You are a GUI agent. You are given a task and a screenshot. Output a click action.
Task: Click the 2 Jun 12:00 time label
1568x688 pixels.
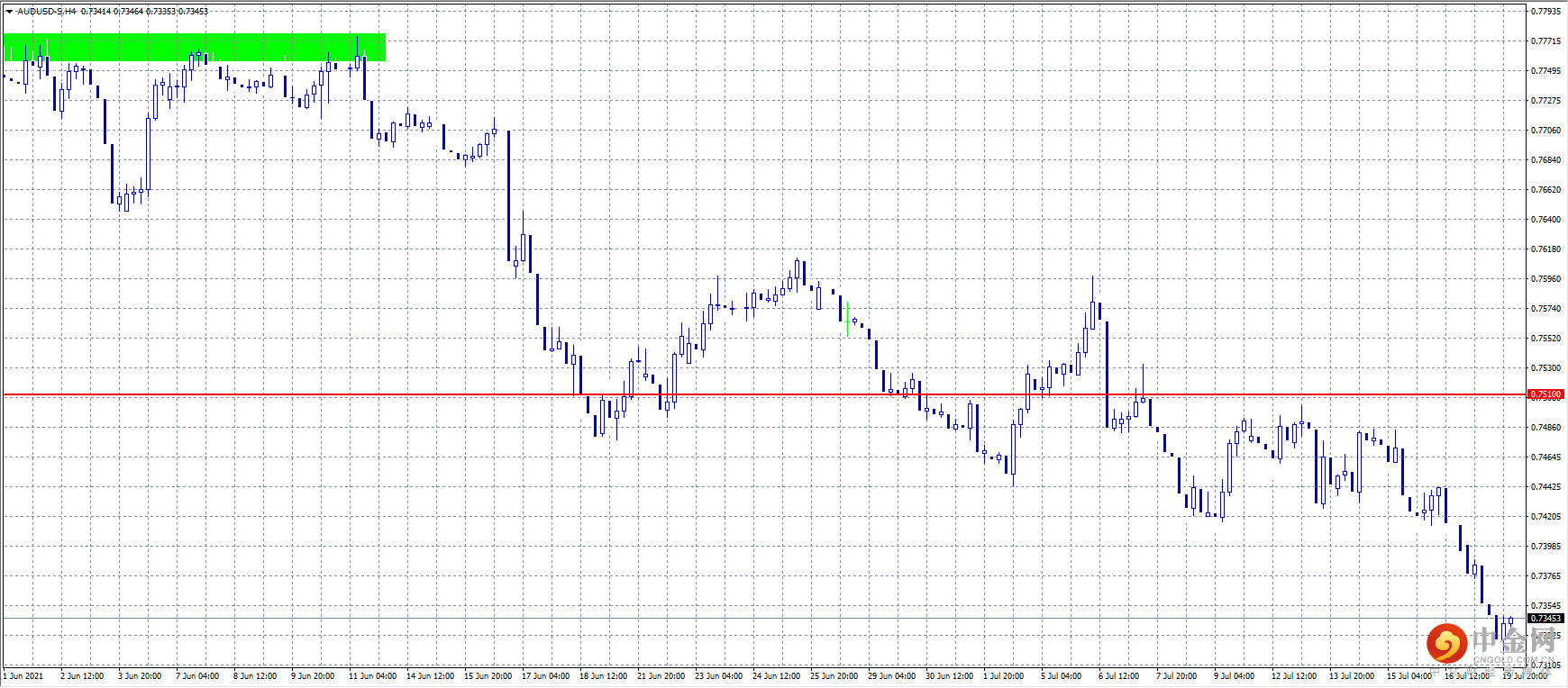82,676
